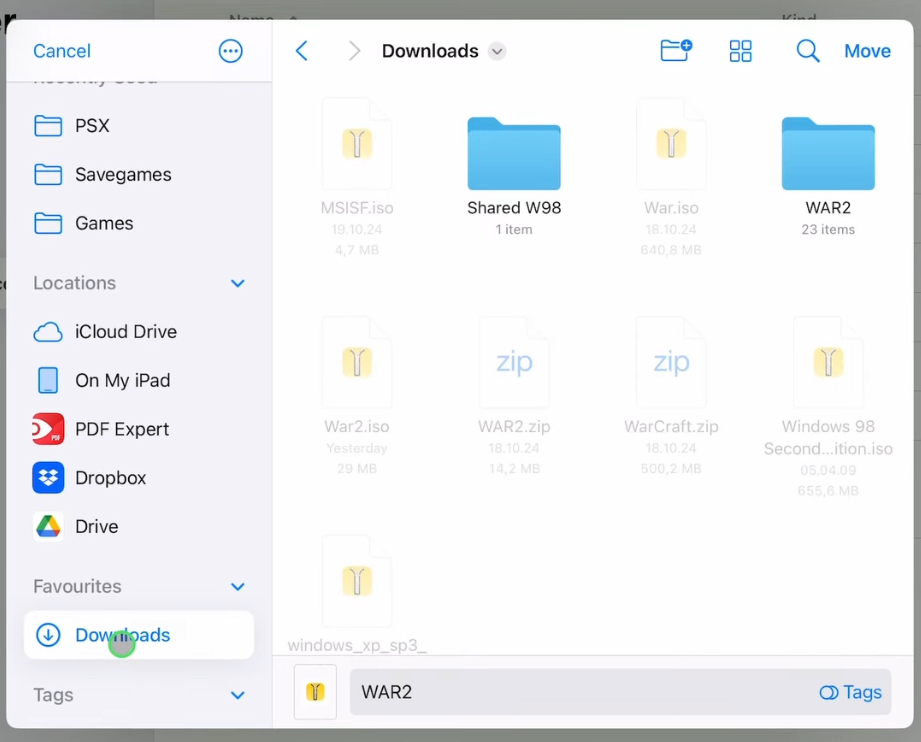Image resolution: width=921 pixels, height=742 pixels.
Task: Open the Downloads title dropdown chevron
Action: click(x=497, y=51)
